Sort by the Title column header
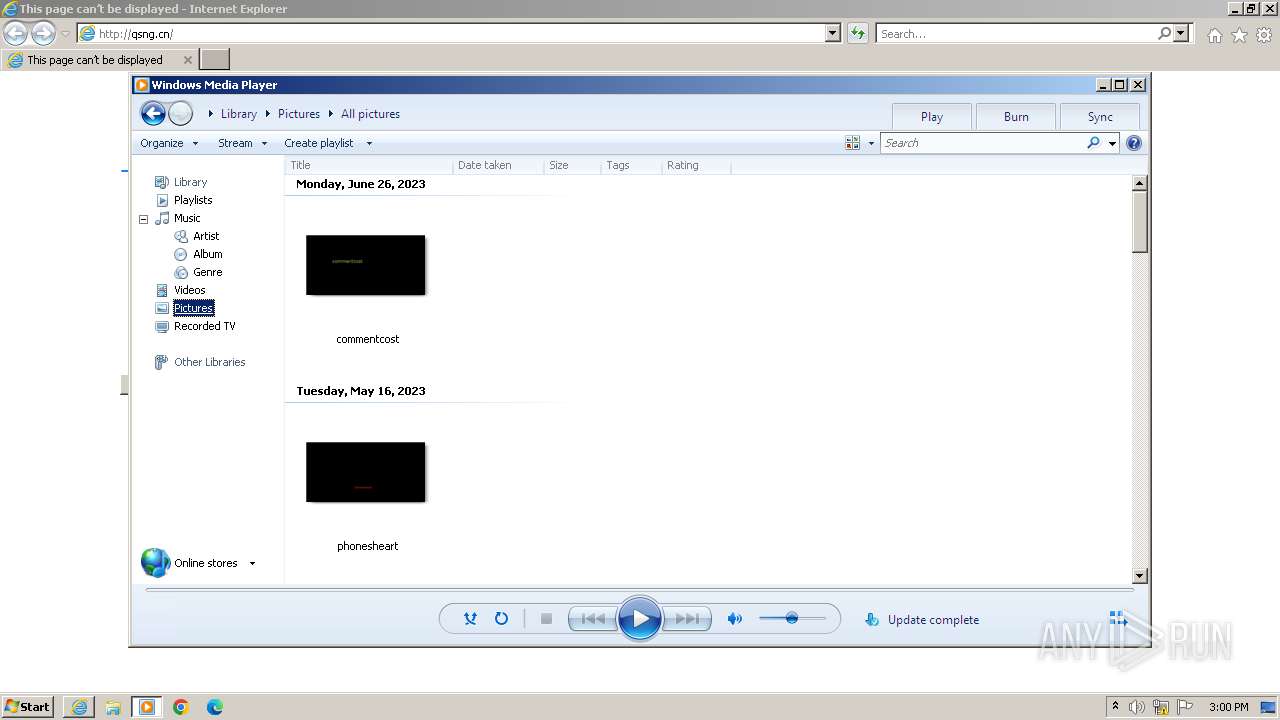The width and height of the screenshot is (1280, 720). tap(369, 165)
